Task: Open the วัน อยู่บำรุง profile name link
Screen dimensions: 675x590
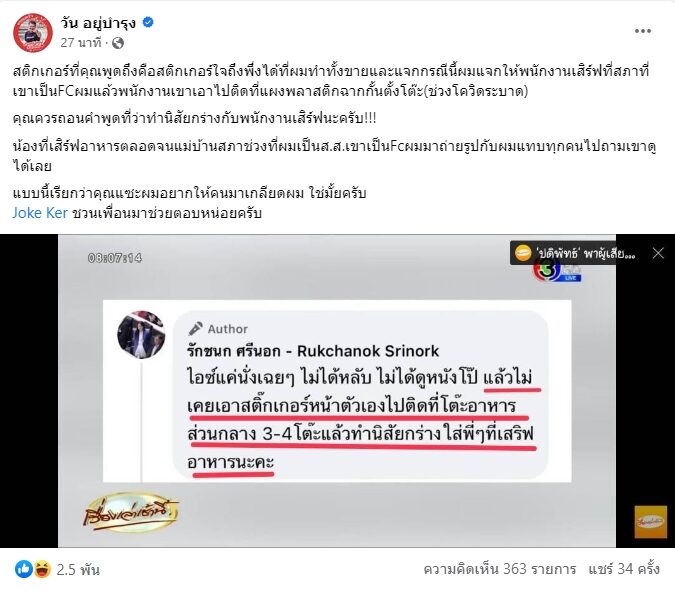Action: click(x=98, y=22)
